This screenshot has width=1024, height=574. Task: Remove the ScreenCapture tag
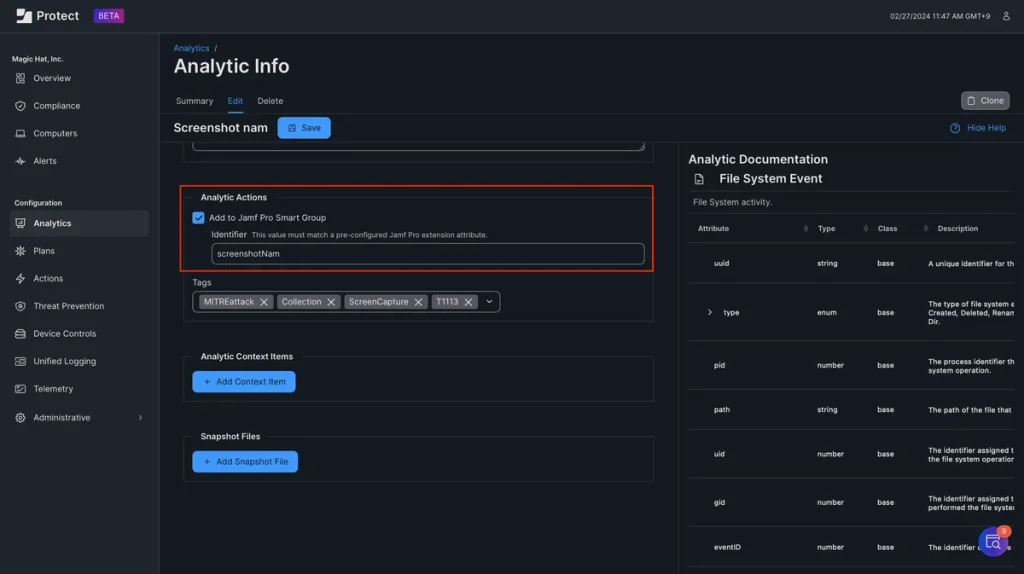point(419,301)
